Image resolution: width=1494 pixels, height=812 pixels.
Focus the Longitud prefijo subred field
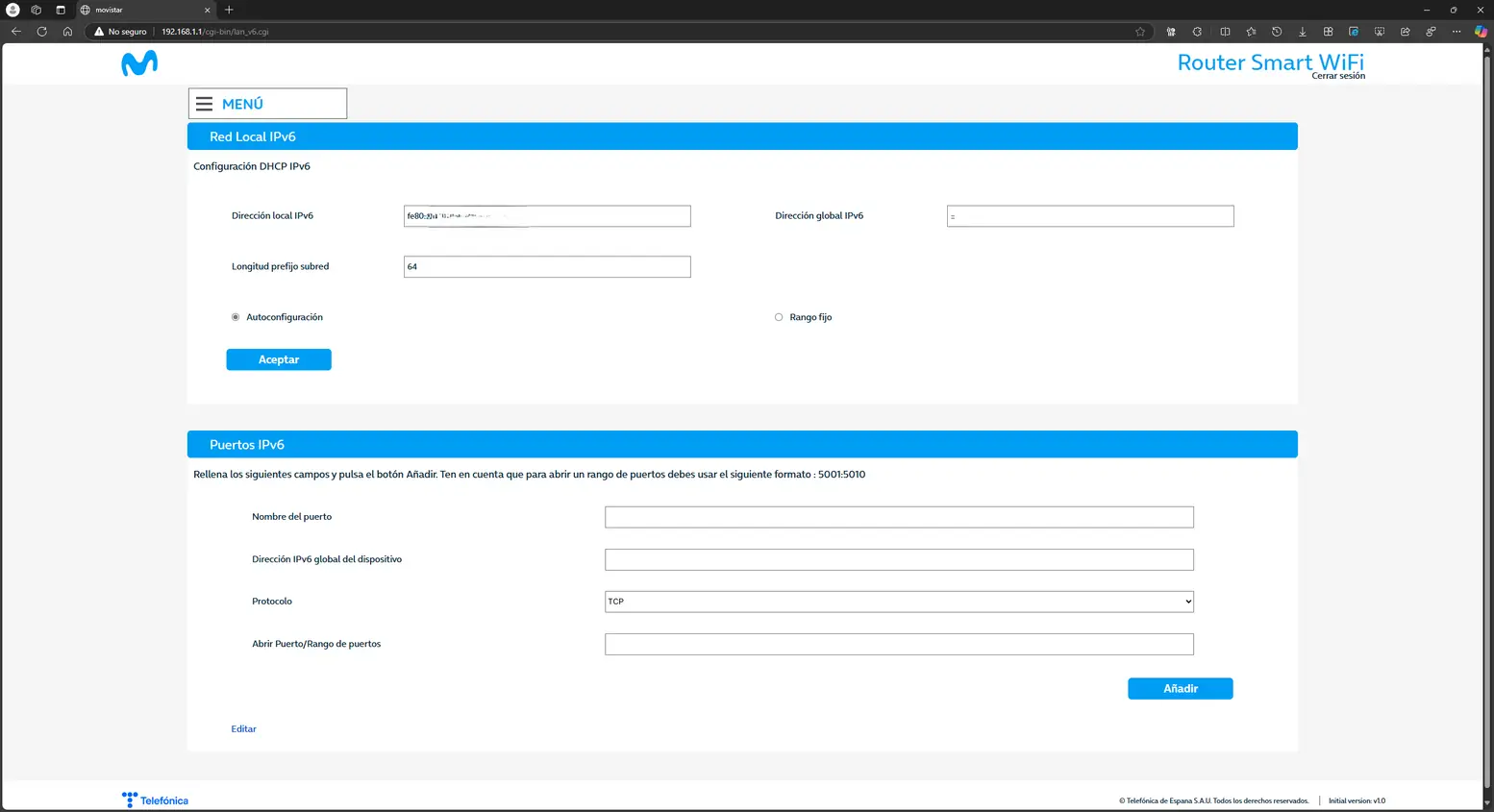pyautogui.click(x=547, y=267)
